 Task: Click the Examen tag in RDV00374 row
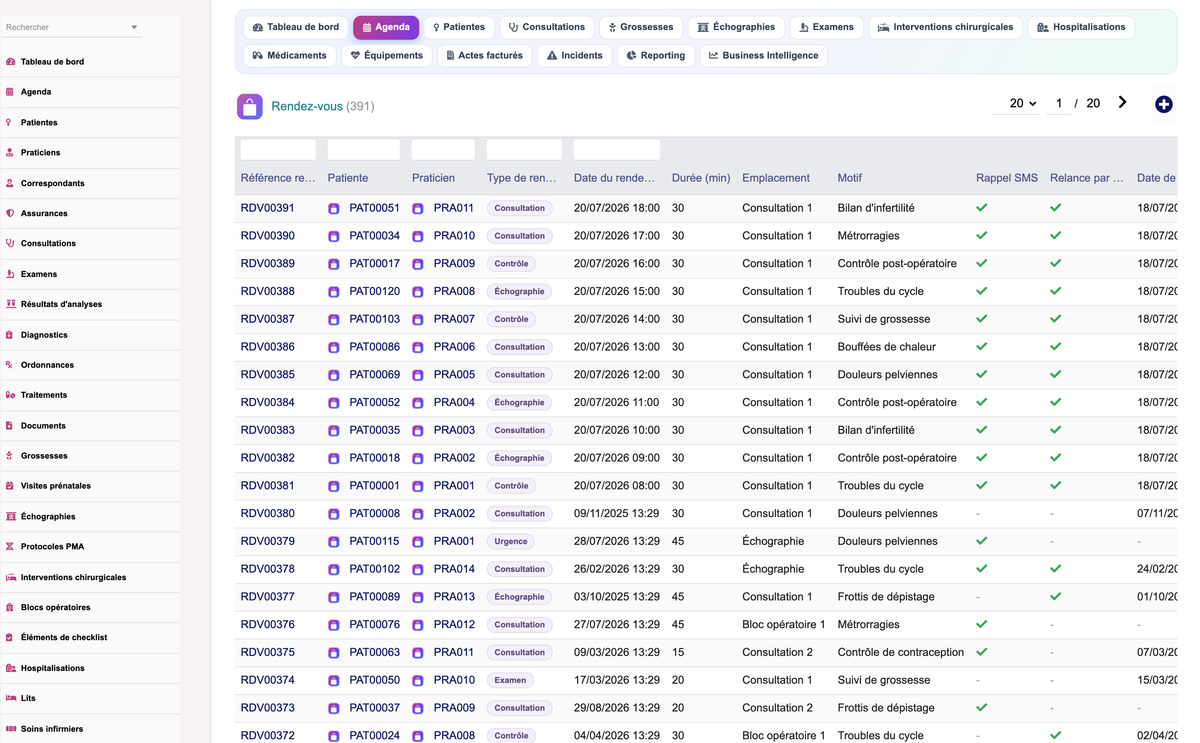(x=510, y=680)
